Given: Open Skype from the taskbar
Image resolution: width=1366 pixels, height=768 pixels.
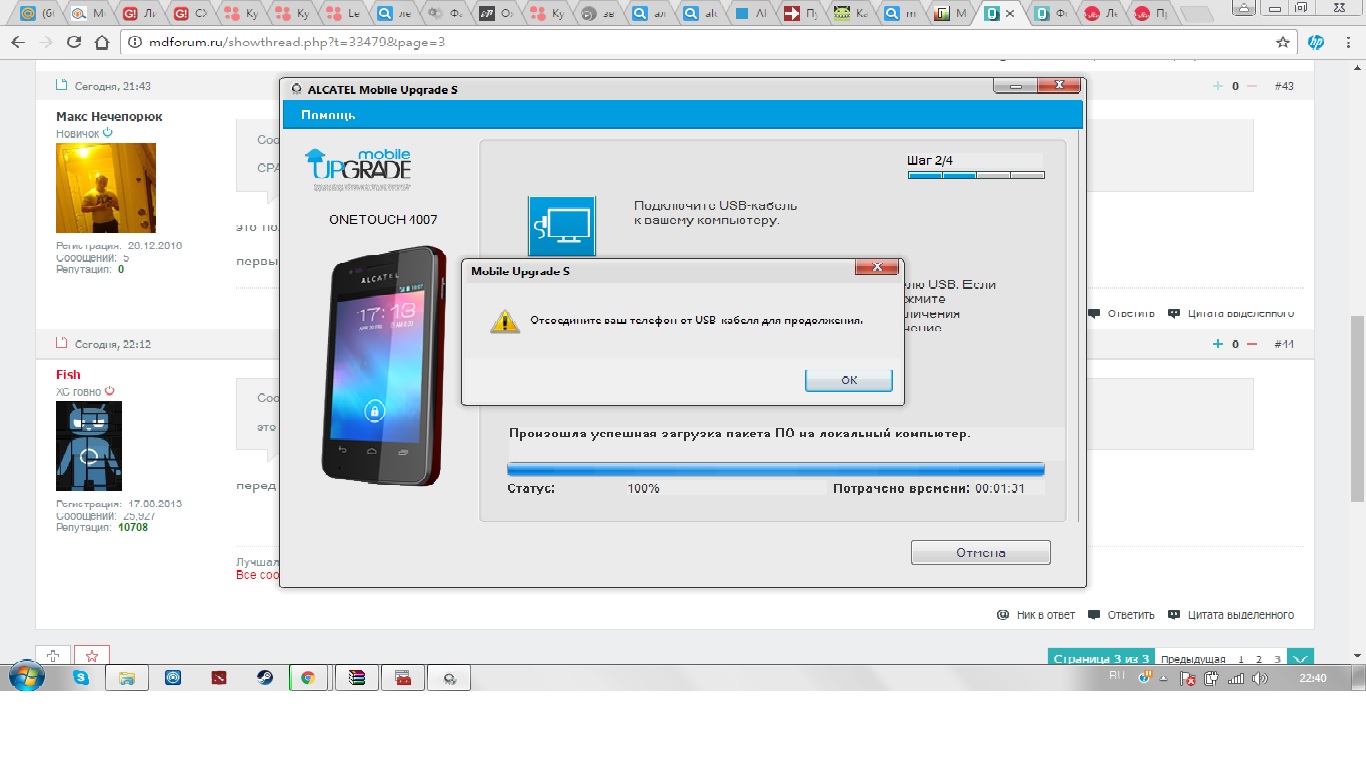Looking at the screenshot, I should coord(81,678).
